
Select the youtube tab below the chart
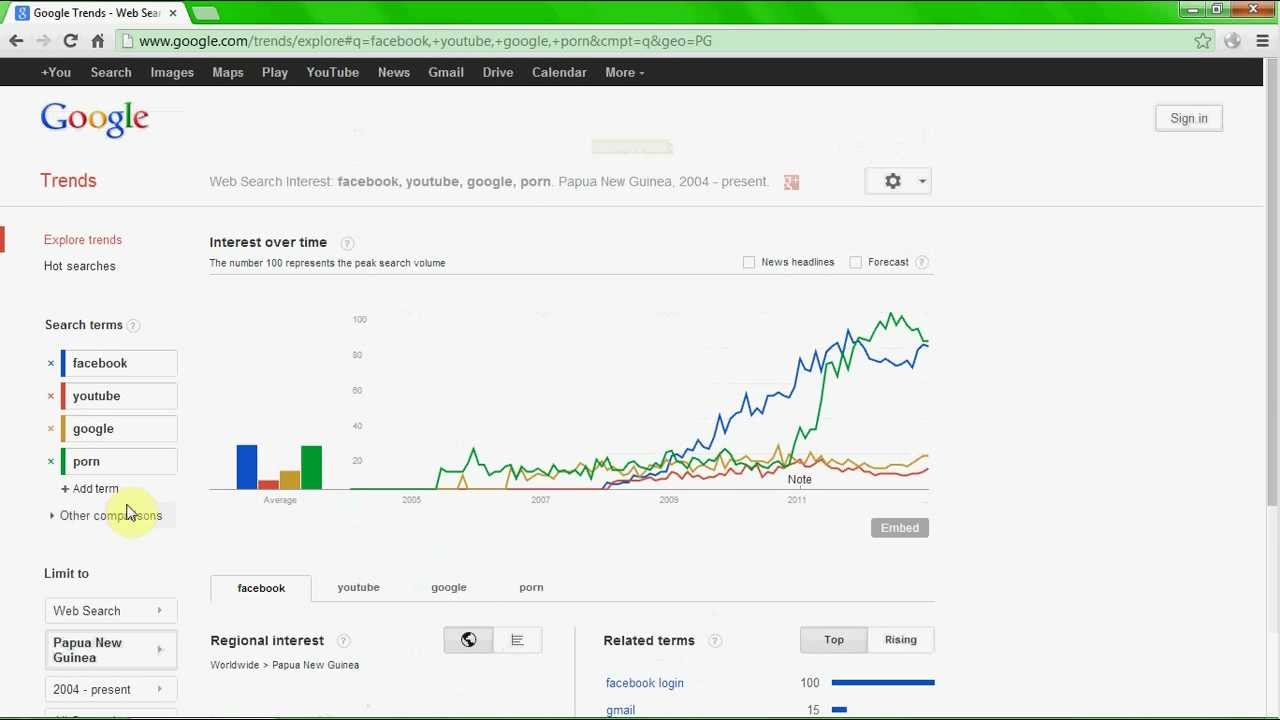point(358,587)
